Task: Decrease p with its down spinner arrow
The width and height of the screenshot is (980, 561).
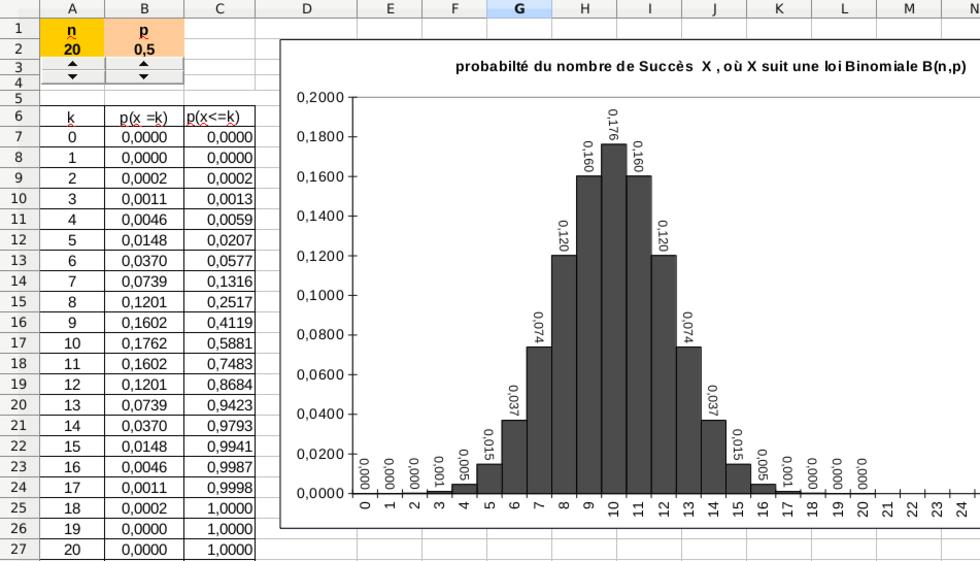Action: (x=144, y=76)
